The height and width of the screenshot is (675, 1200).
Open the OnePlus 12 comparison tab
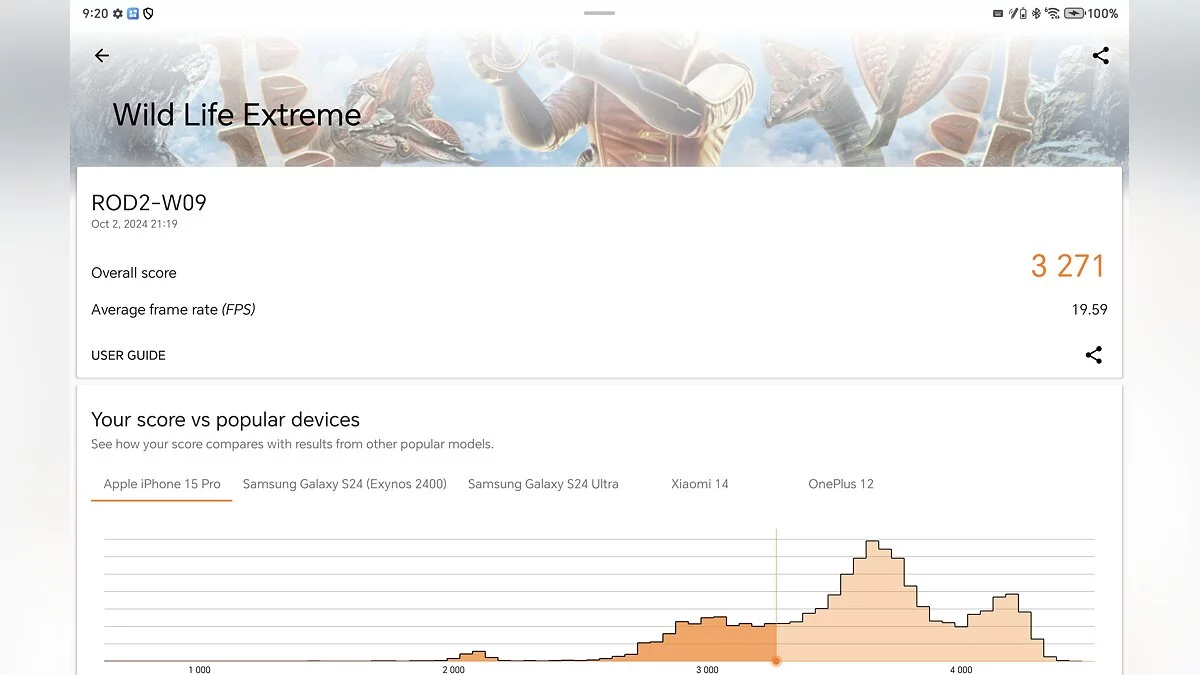pos(840,484)
